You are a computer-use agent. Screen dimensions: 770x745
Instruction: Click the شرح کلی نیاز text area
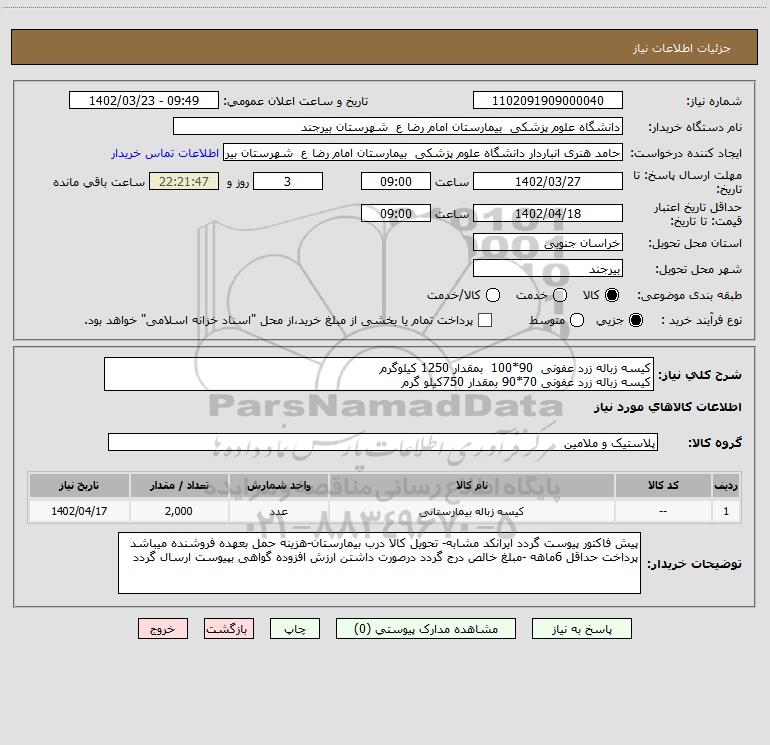[379, 374]
